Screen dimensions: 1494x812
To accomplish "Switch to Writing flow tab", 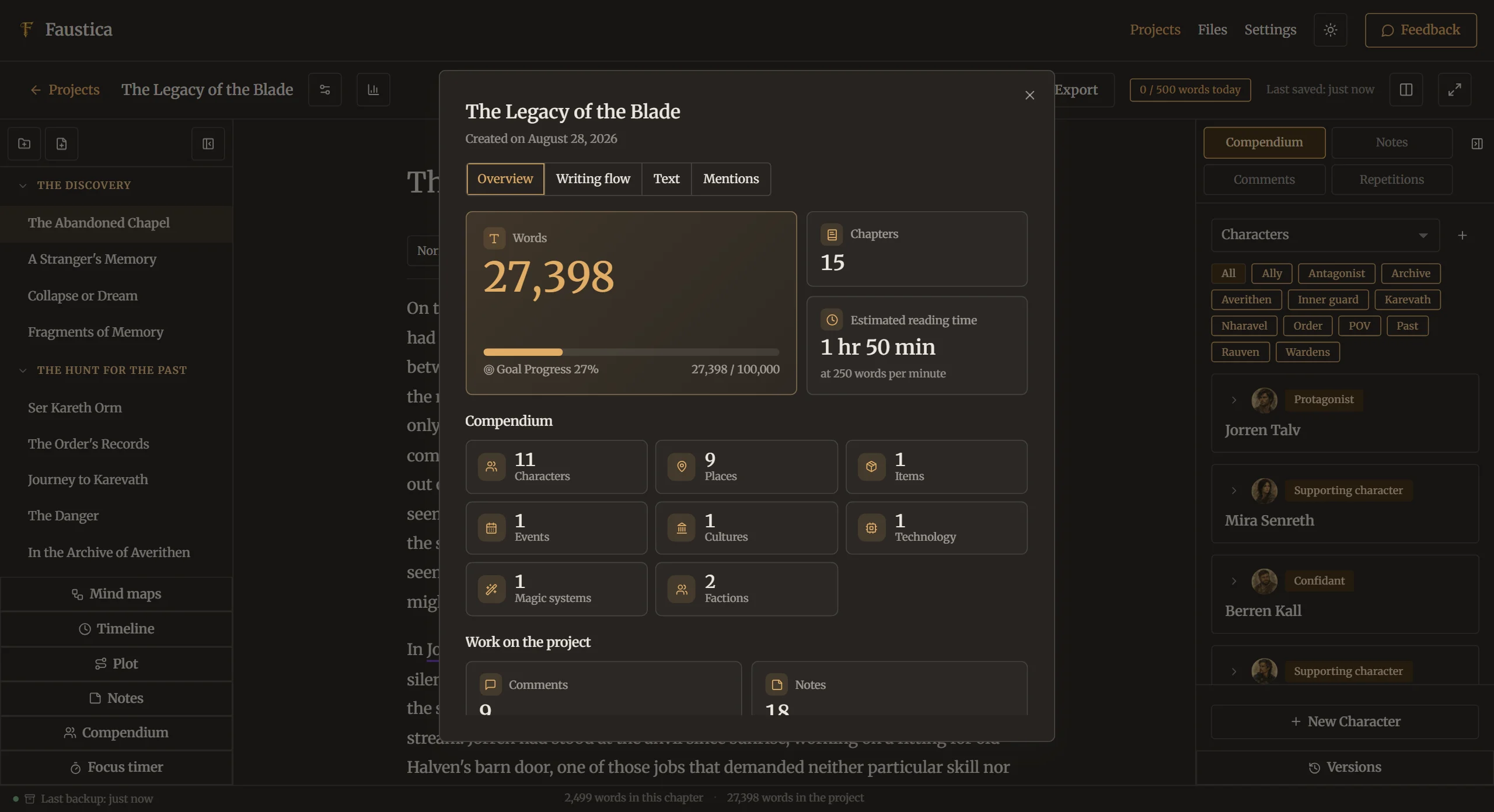I will (x=593, y=178).
